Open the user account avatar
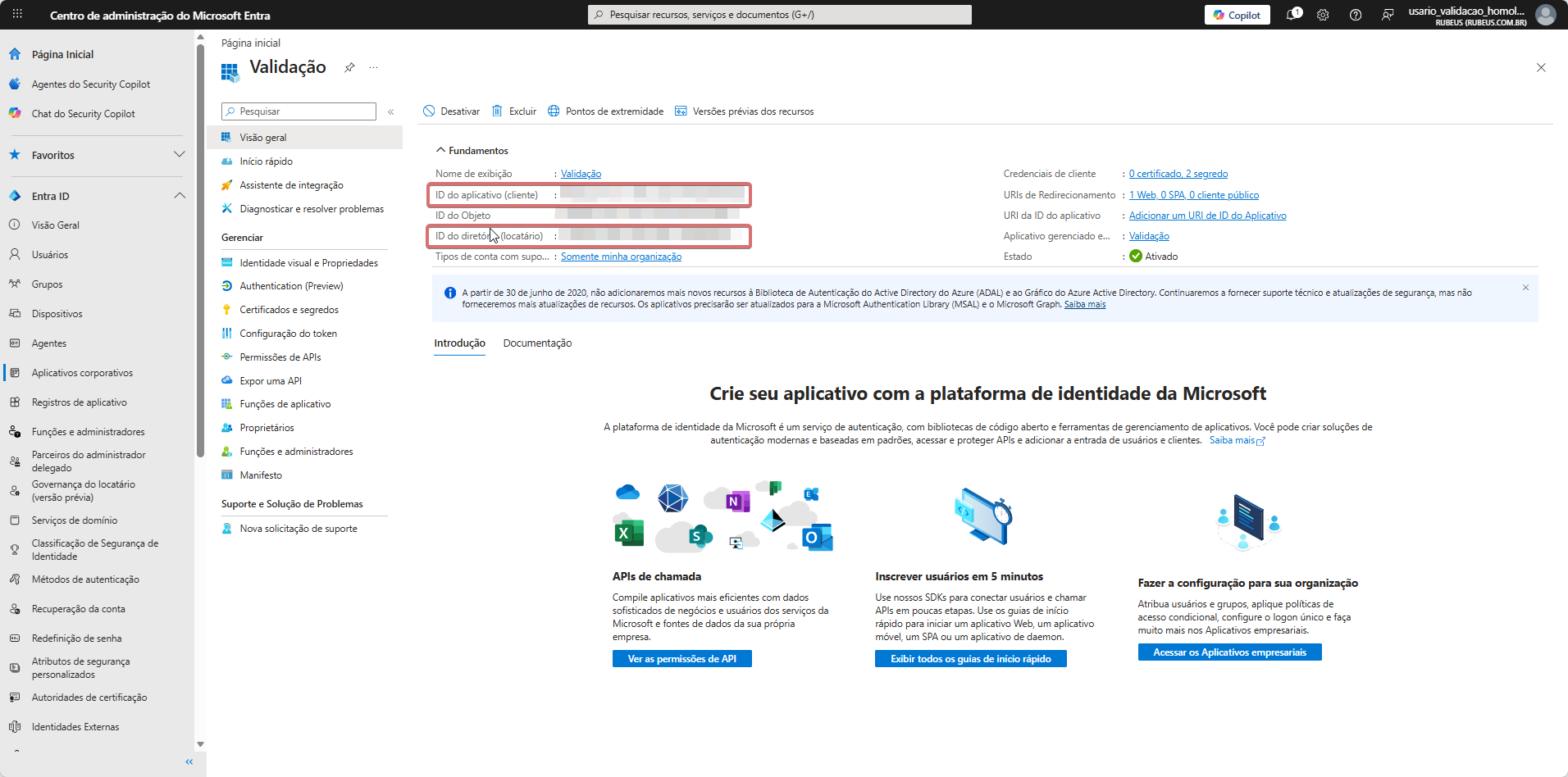The height and width of the screenshot is (777, 1568). (1545, 15)
